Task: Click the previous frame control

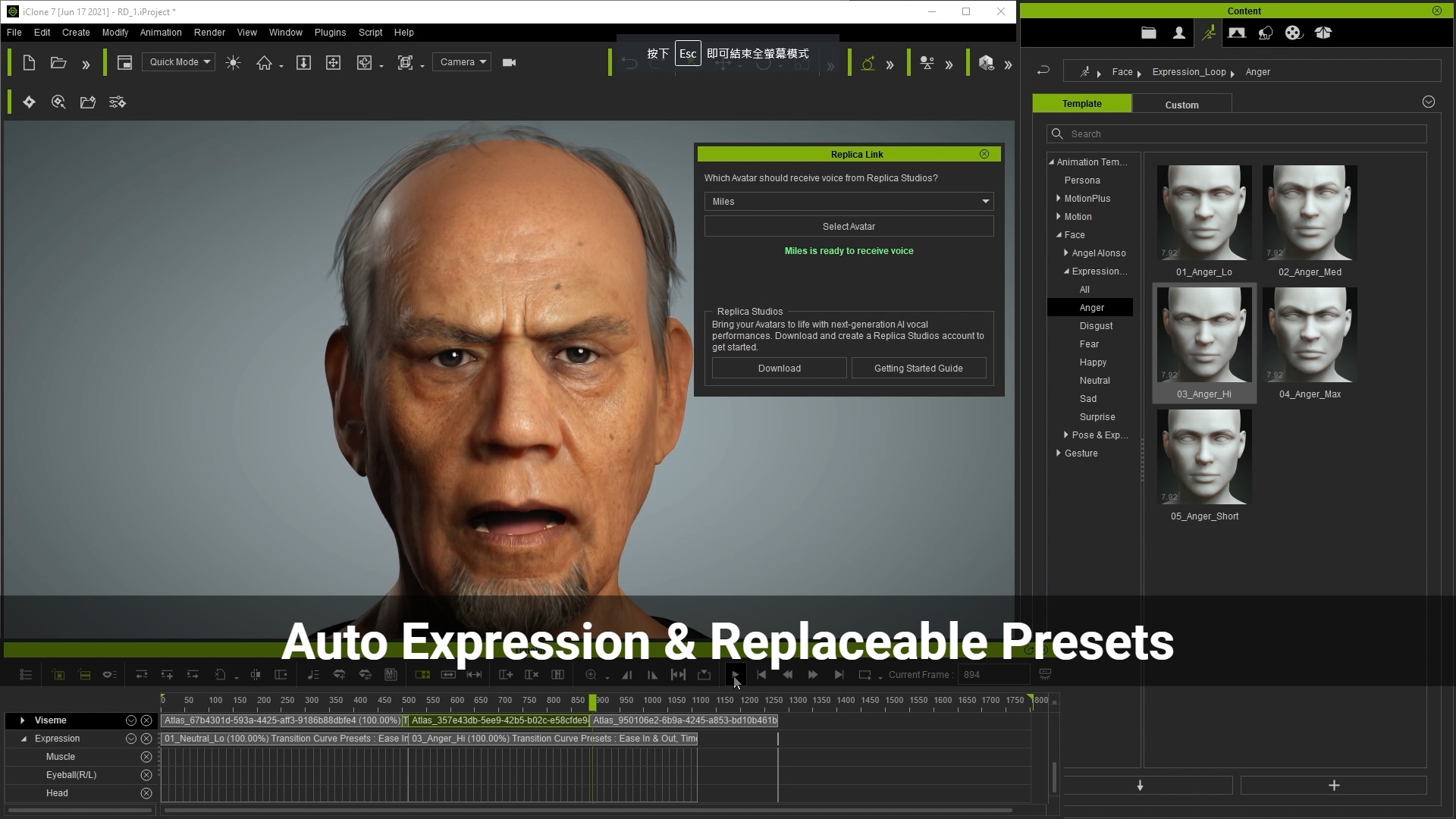Action: [787, 675]
